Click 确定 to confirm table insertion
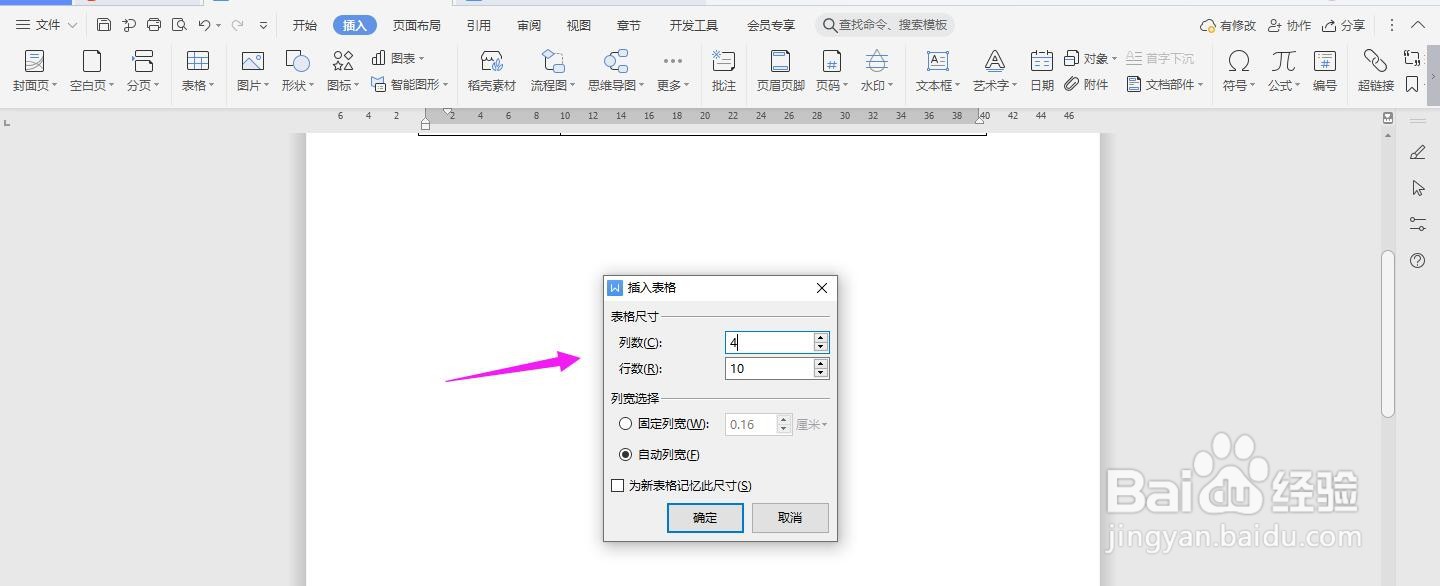1440x586 pixels. coord(705,518)
